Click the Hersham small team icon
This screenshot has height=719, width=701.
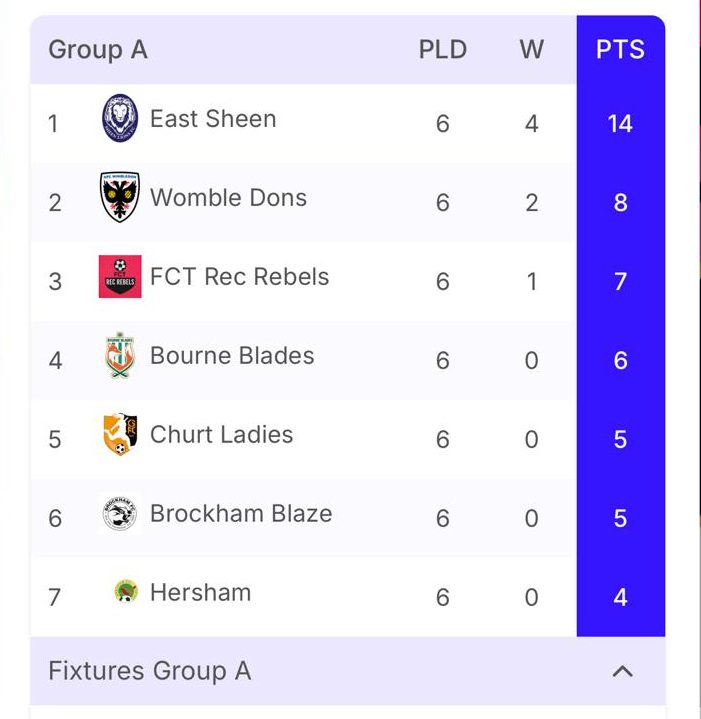pyautogui.click(x=126, y=591)
